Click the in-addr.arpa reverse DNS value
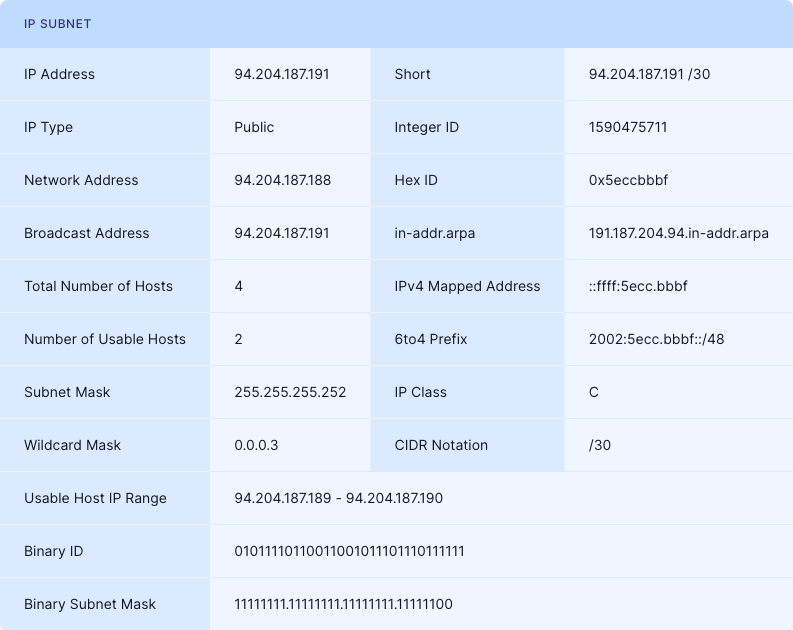This screenshot has height=630, width=793. coord(678,233)
